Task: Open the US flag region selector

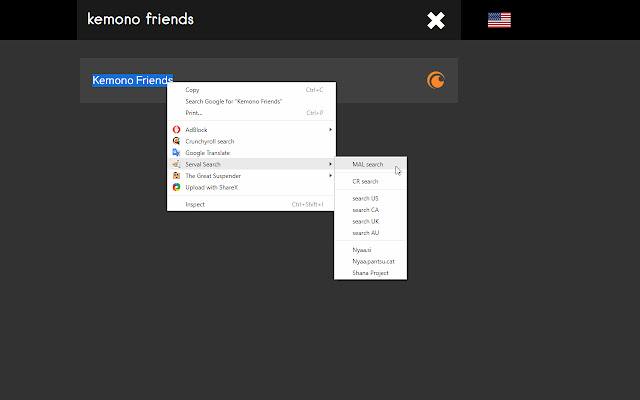Action: click(499, 20)
